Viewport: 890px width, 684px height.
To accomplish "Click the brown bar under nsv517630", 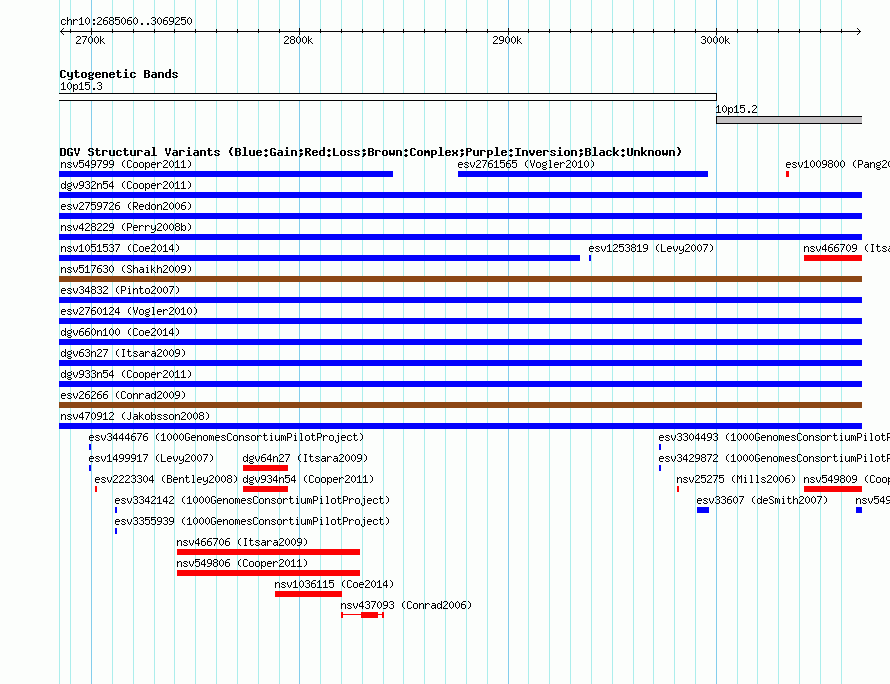I will coord(460,279).
